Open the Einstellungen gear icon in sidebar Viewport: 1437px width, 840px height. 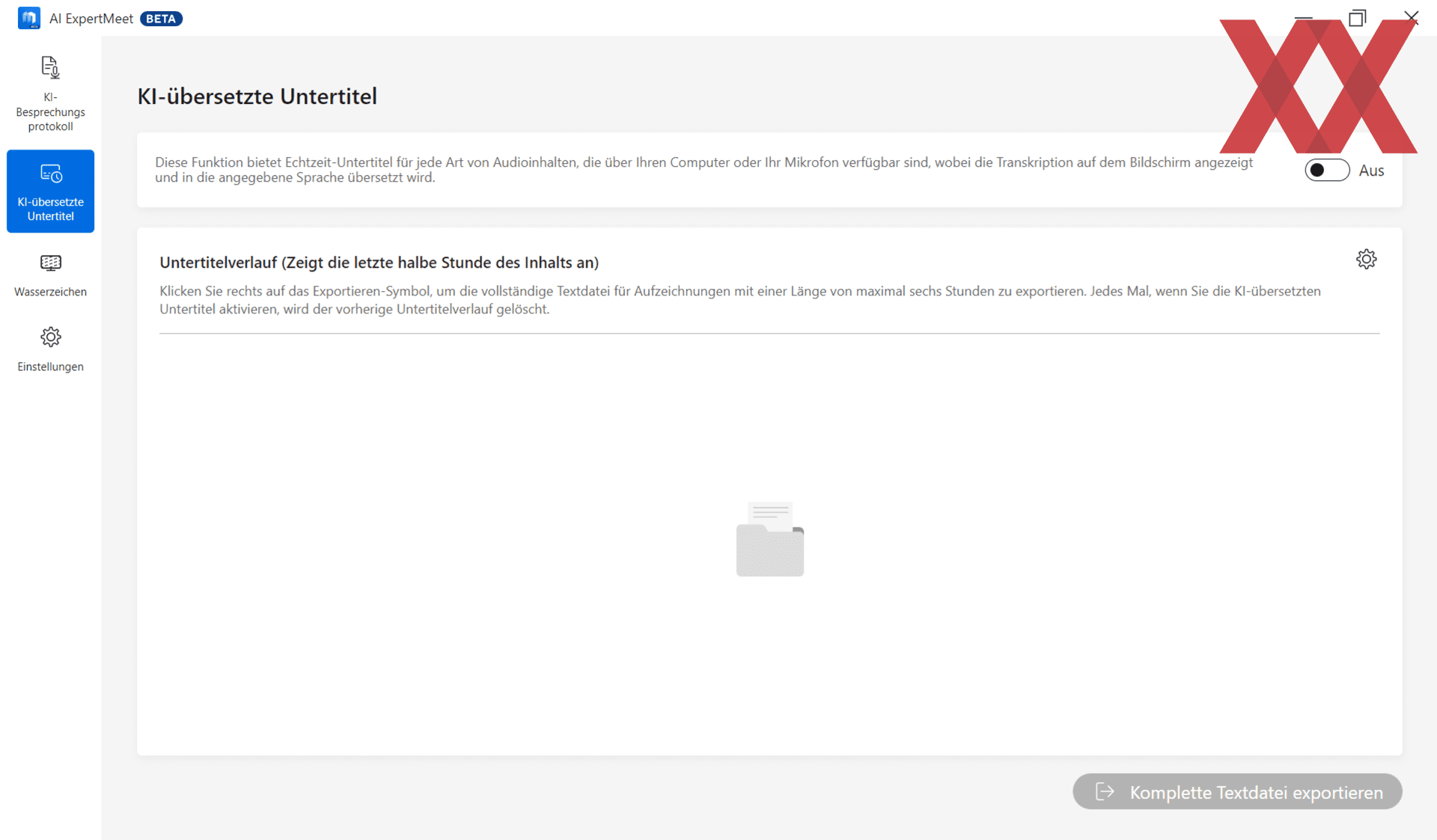pyautogui.click(x=50, y=337)
